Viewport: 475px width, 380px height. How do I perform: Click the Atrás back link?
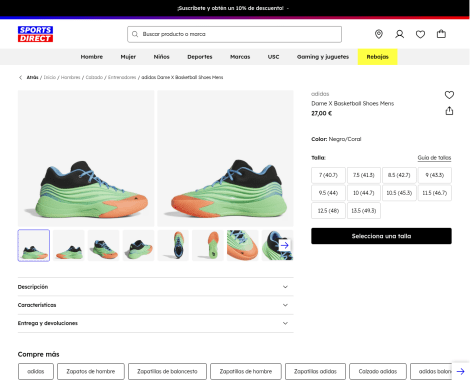pos(32,77)
